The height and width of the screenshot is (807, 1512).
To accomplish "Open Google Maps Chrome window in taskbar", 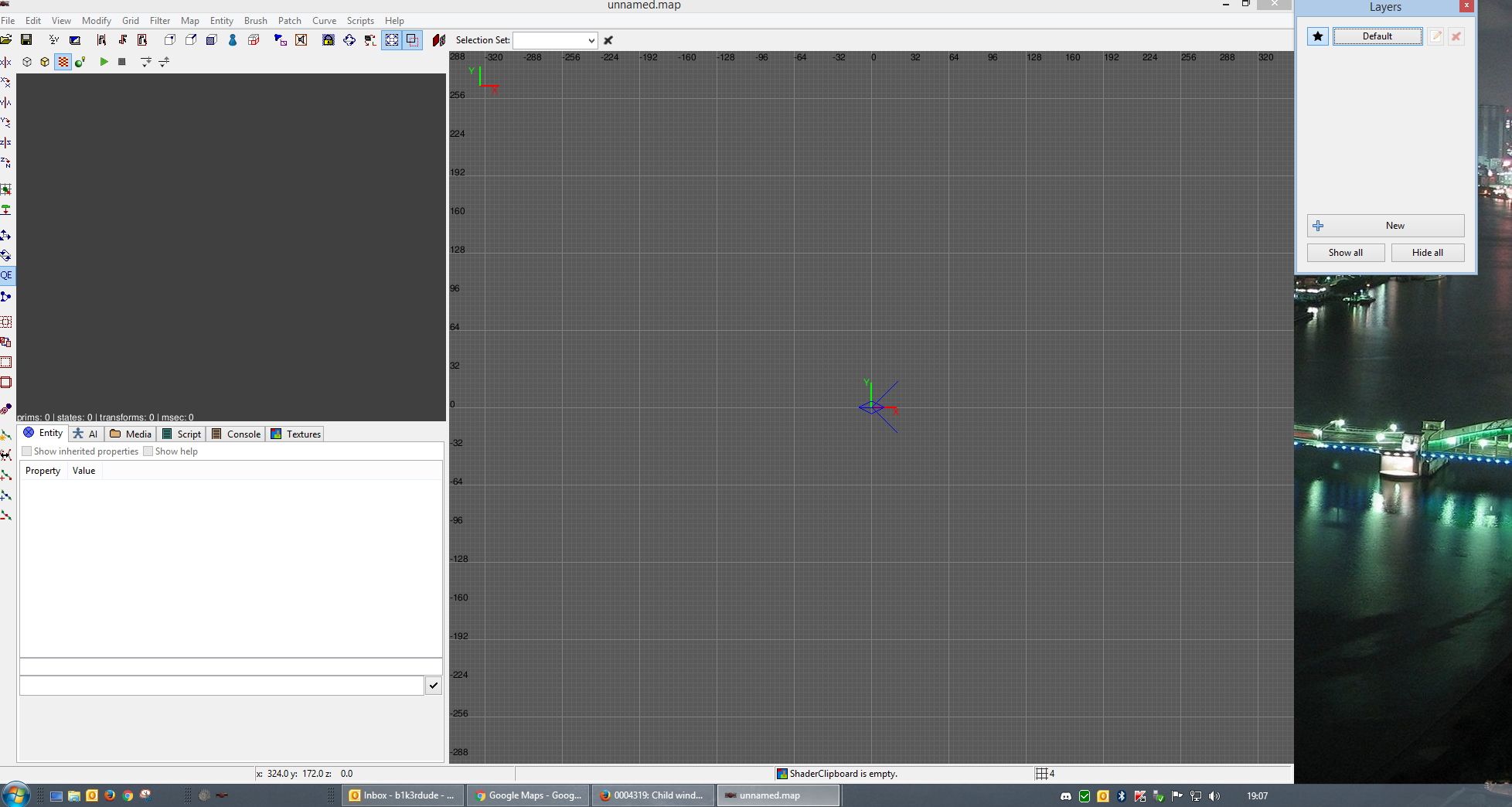I will click(528, 795).
